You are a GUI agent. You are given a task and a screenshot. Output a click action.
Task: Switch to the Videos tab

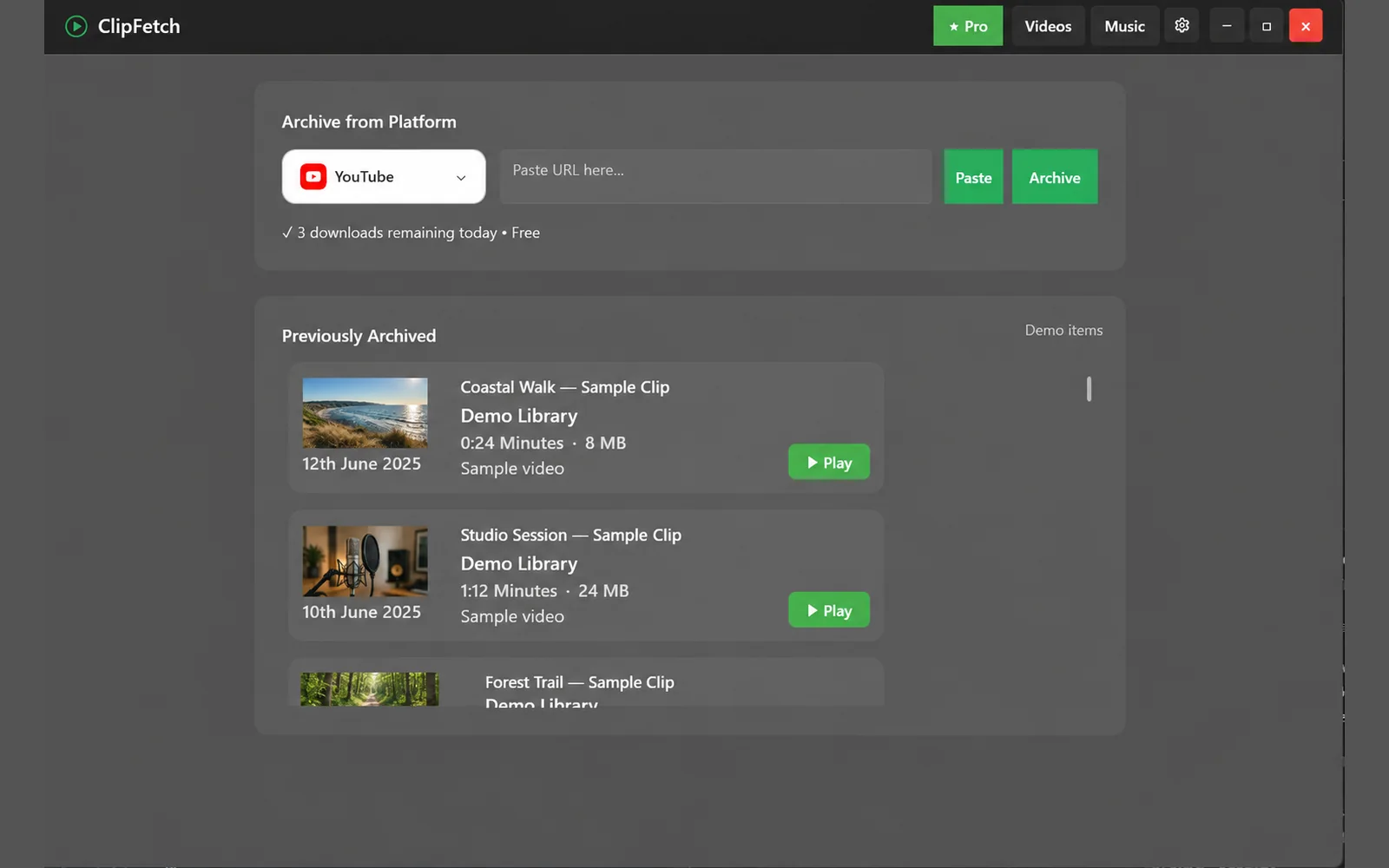point(1048,26)
